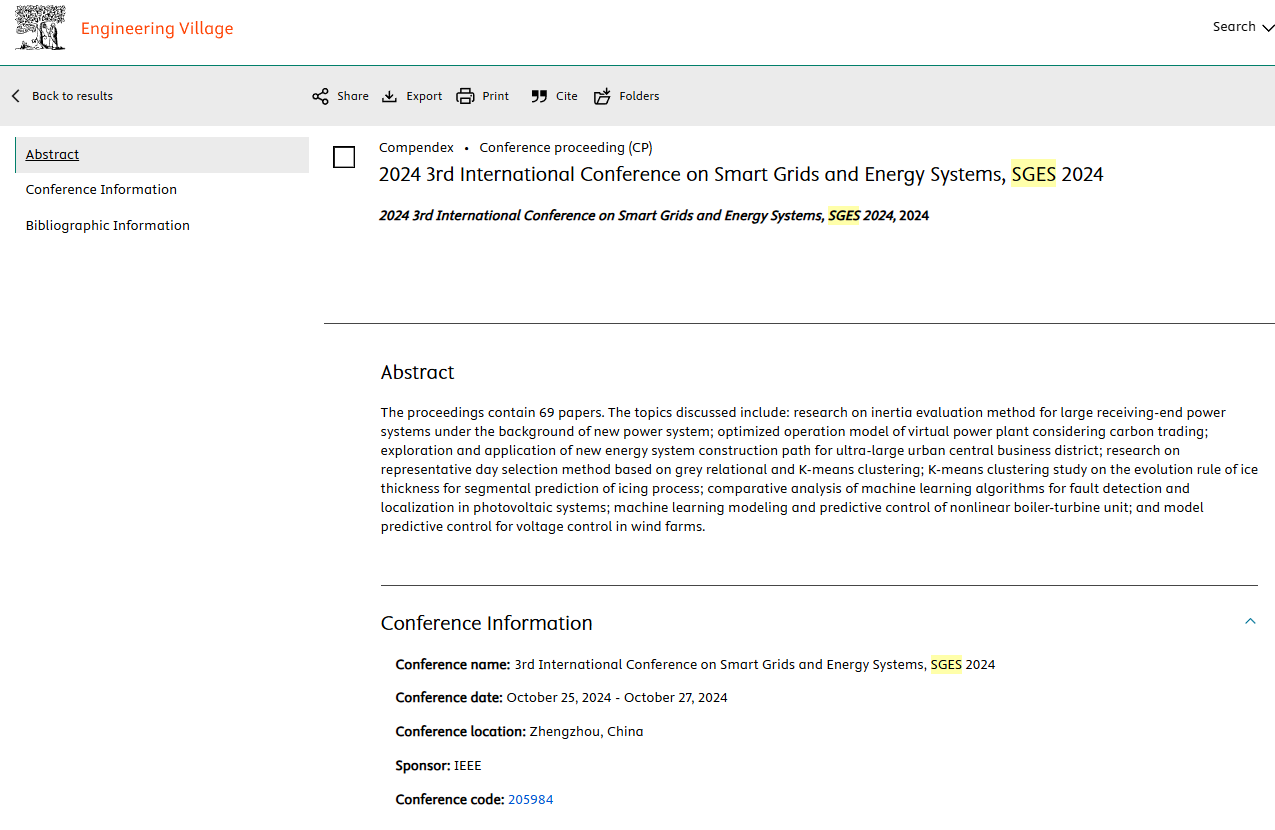The image size is (1275, 830).
Task: Click the Sponsor IEEE value
Action: pos(468,765)
